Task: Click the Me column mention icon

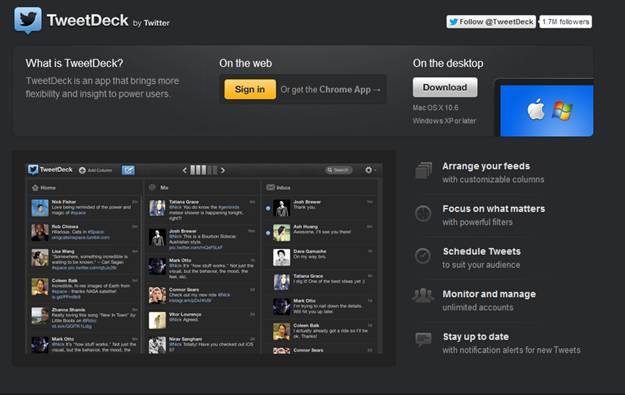Action: pyautogui.click(x=152, y=187)
